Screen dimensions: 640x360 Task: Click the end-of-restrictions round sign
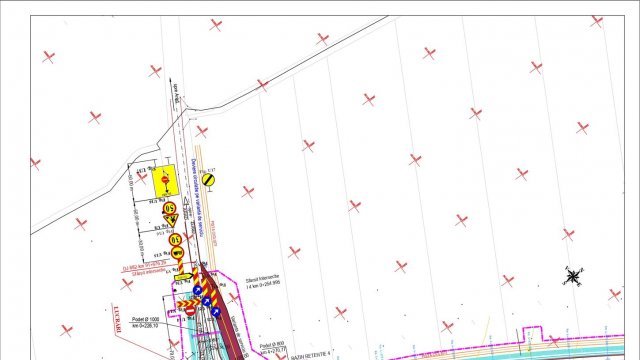[x=208, y=179]
